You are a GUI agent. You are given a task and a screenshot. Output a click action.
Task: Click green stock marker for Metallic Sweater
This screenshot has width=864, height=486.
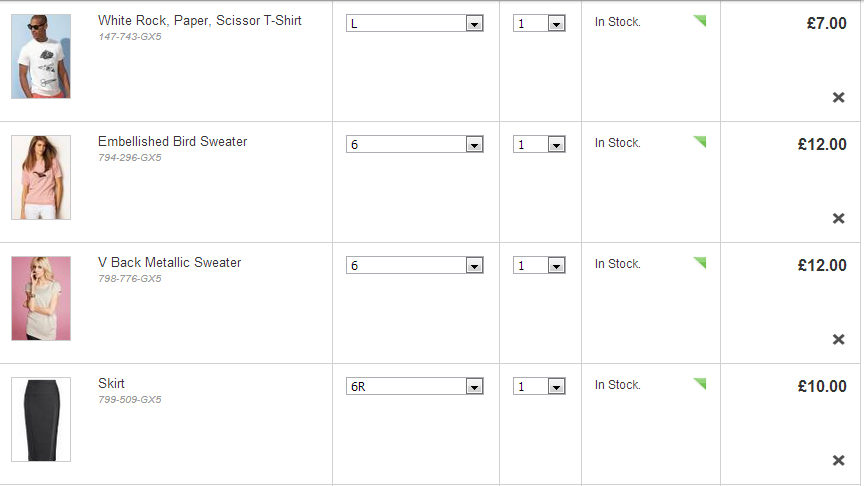coord(700,262)
